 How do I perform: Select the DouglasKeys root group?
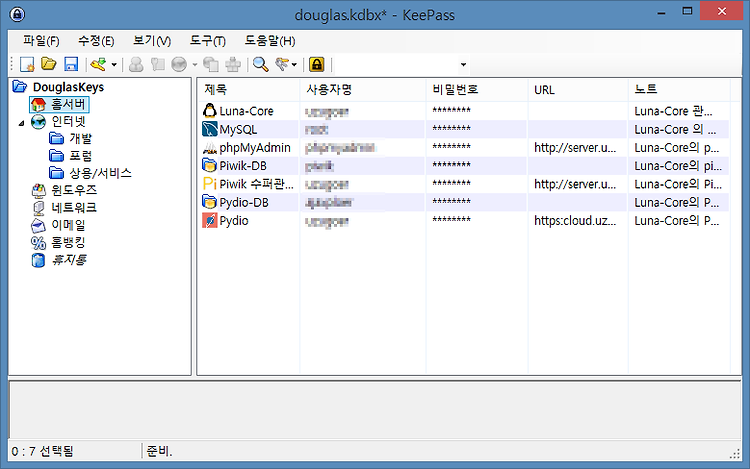(68, 87)
